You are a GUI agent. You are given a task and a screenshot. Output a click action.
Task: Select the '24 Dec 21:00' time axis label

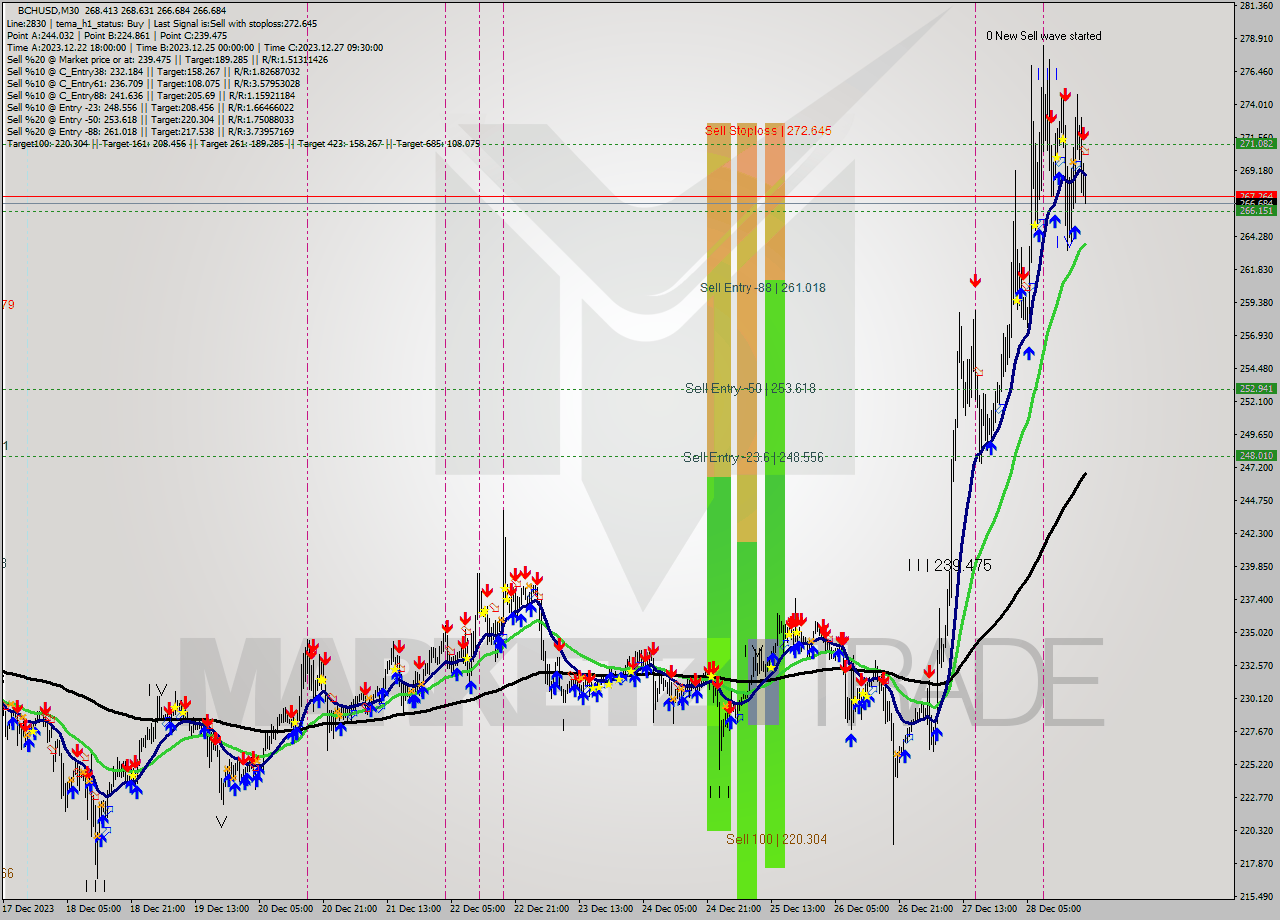pos(734,910)
